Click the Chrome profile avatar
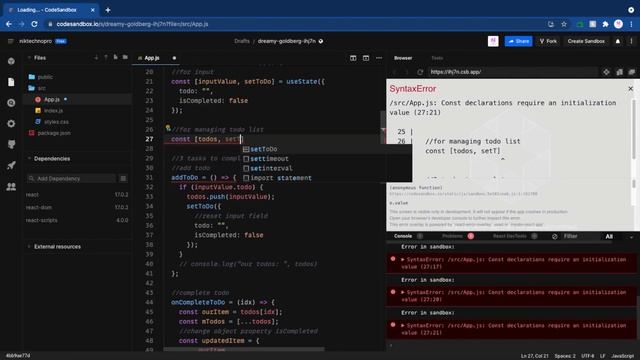This screenshot has height=360, width=640. tap(618, 24)
